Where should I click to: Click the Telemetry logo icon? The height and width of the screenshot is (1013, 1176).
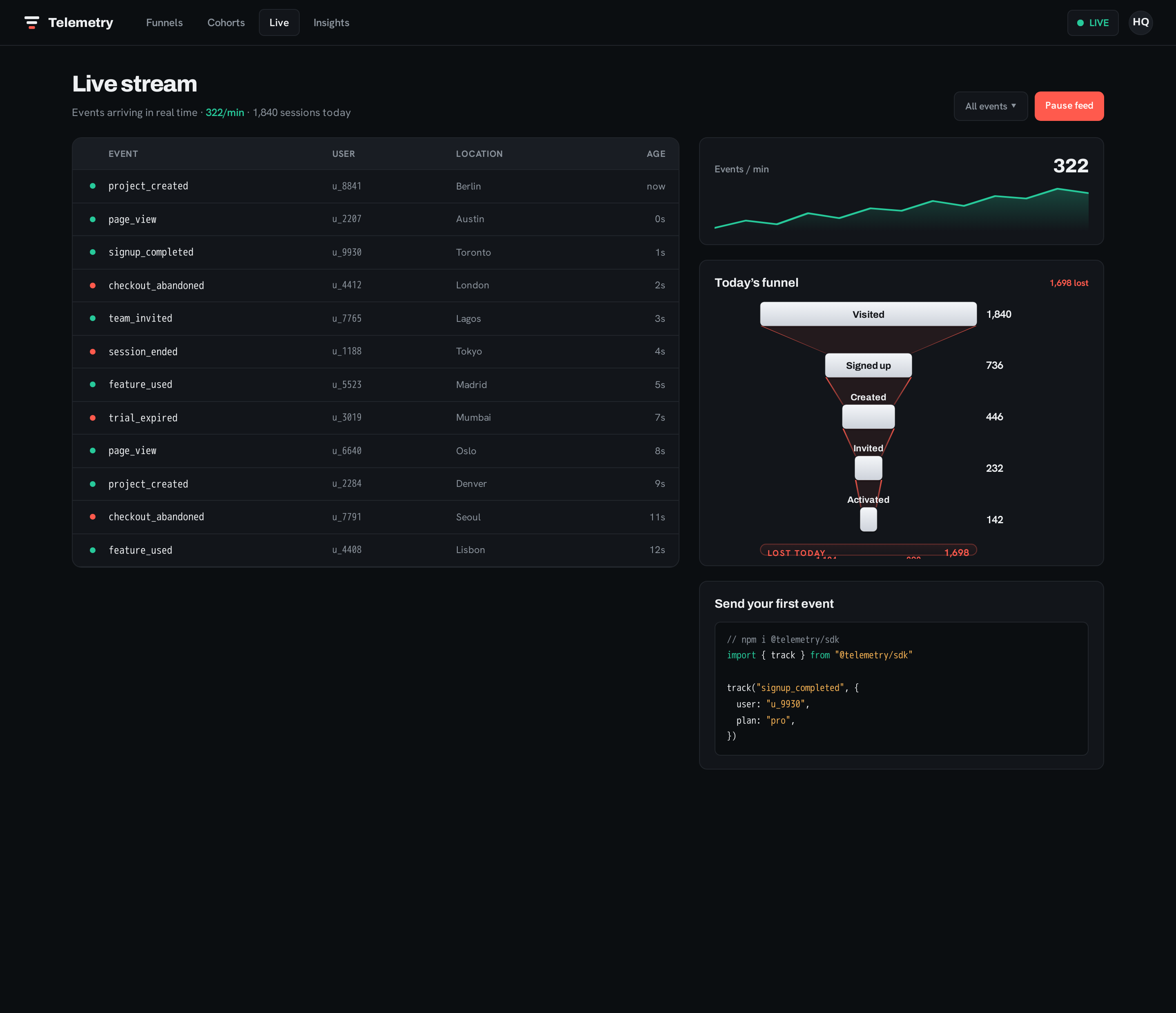pos(32,23)
